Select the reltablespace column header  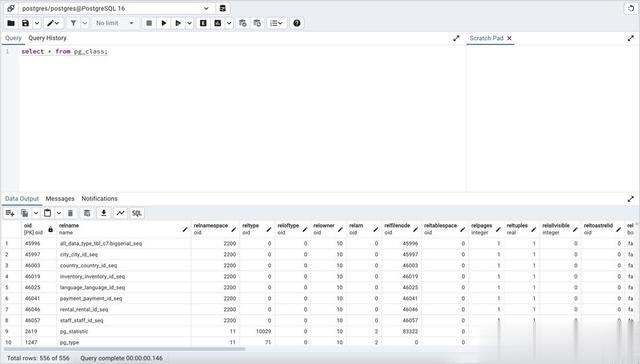[x=444, y=229]
